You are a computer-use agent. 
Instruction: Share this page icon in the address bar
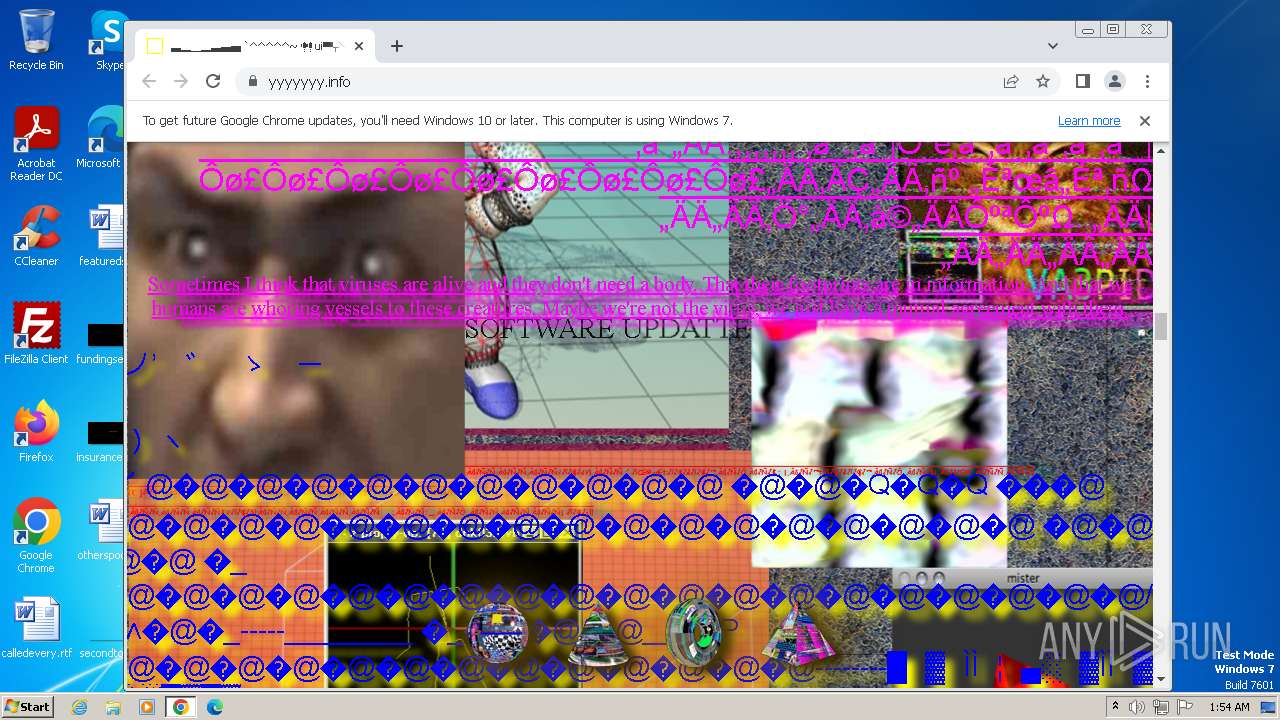(x=1011, y=81)
